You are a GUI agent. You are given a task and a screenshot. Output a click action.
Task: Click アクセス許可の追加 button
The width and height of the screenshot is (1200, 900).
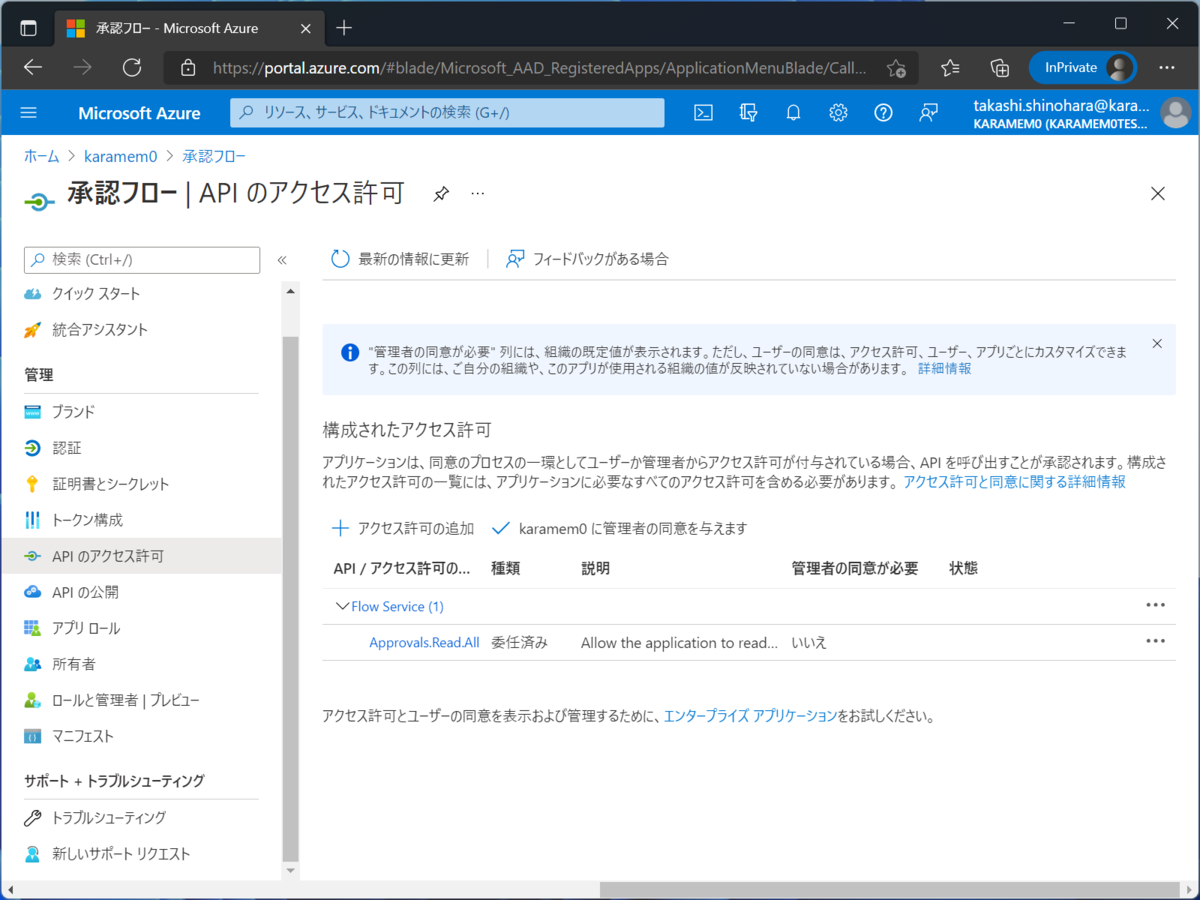pyautogui.click(x=403, y=528)
